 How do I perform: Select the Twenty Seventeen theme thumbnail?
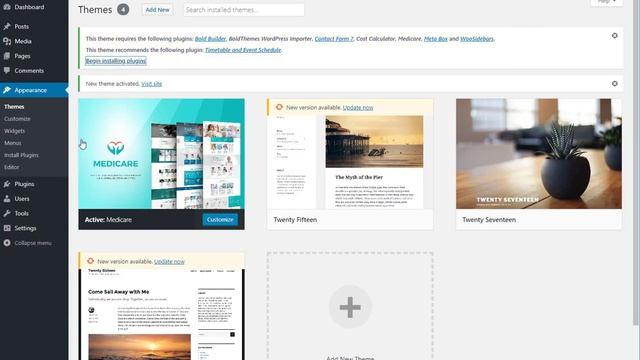[x=539, y=154]
